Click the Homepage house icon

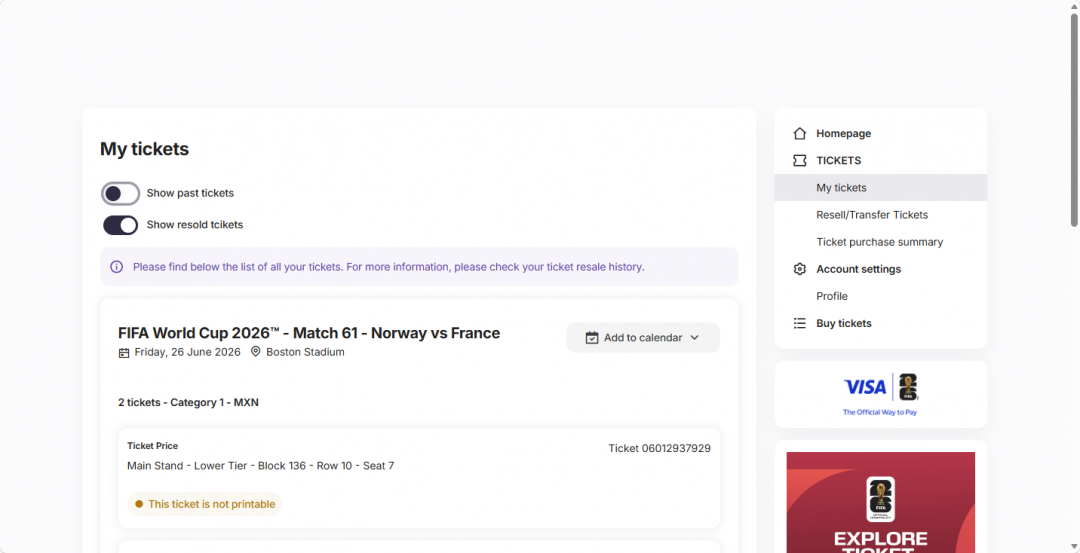click(x=799, y=134)
